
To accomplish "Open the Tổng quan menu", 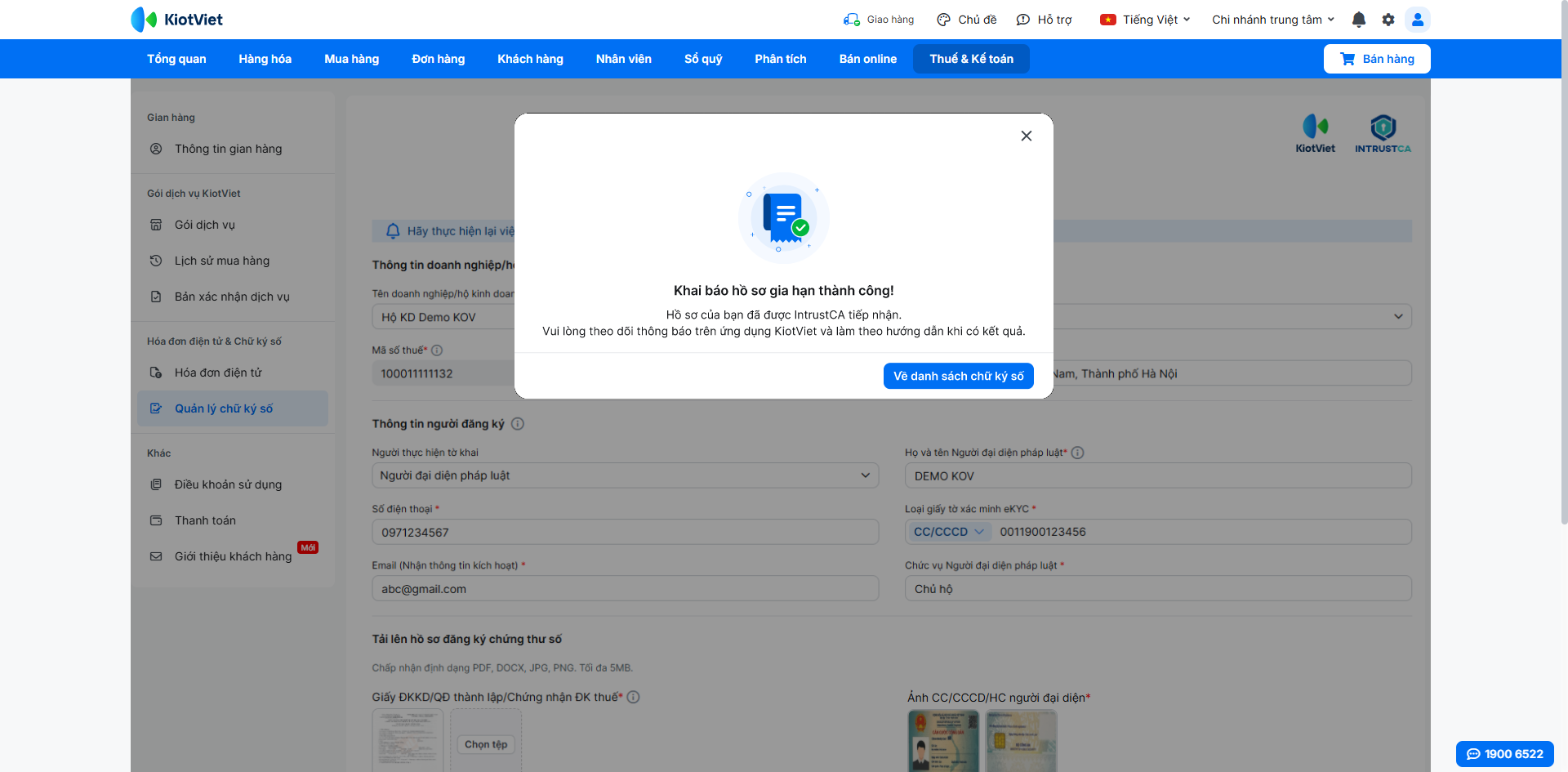I will click(x=176, y=59).
